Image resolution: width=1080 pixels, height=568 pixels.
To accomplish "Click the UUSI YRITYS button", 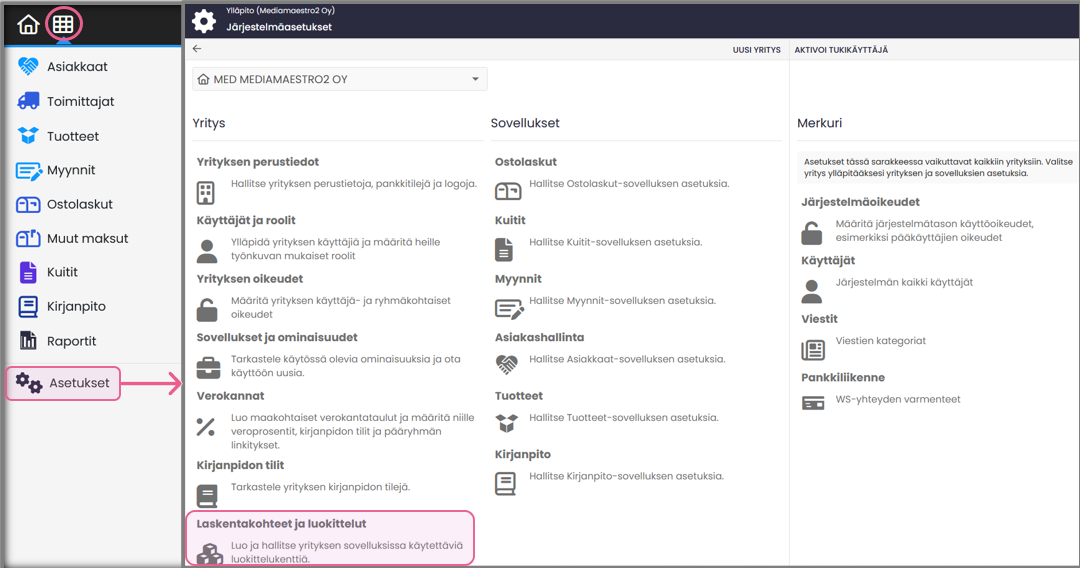I will [756, 49].
